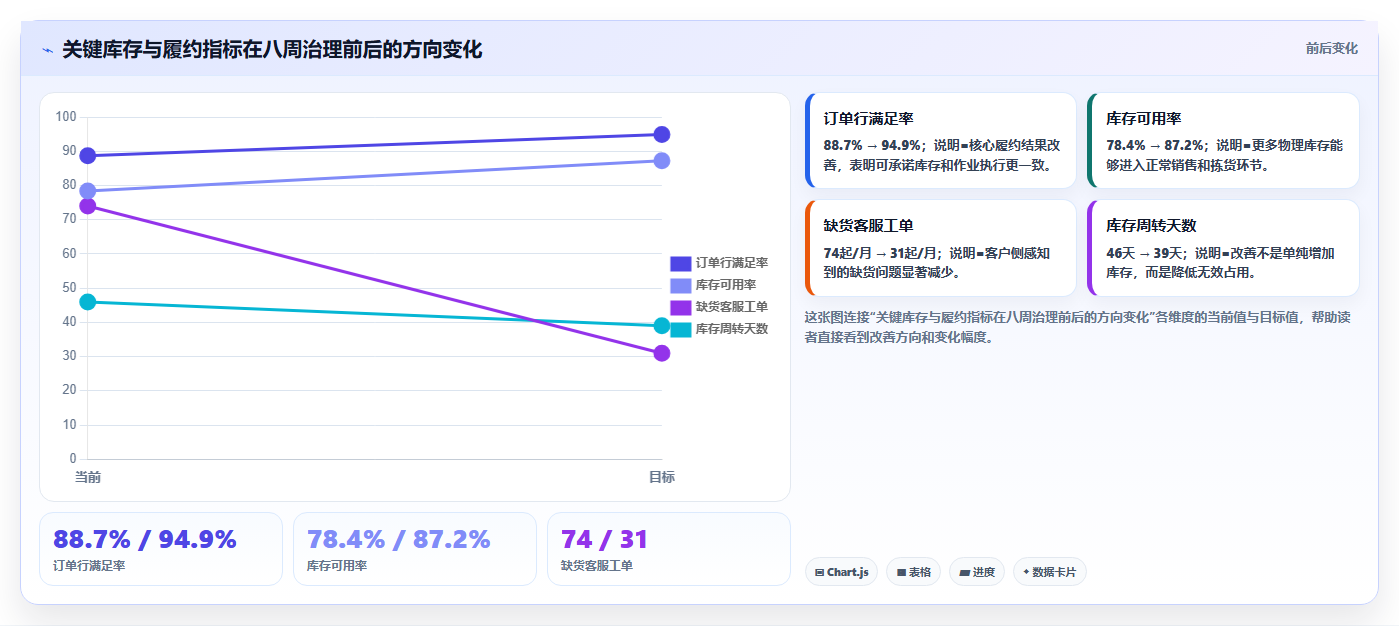Click the 当前 x-axis label
1399x626 pixels.
[88, 477]
